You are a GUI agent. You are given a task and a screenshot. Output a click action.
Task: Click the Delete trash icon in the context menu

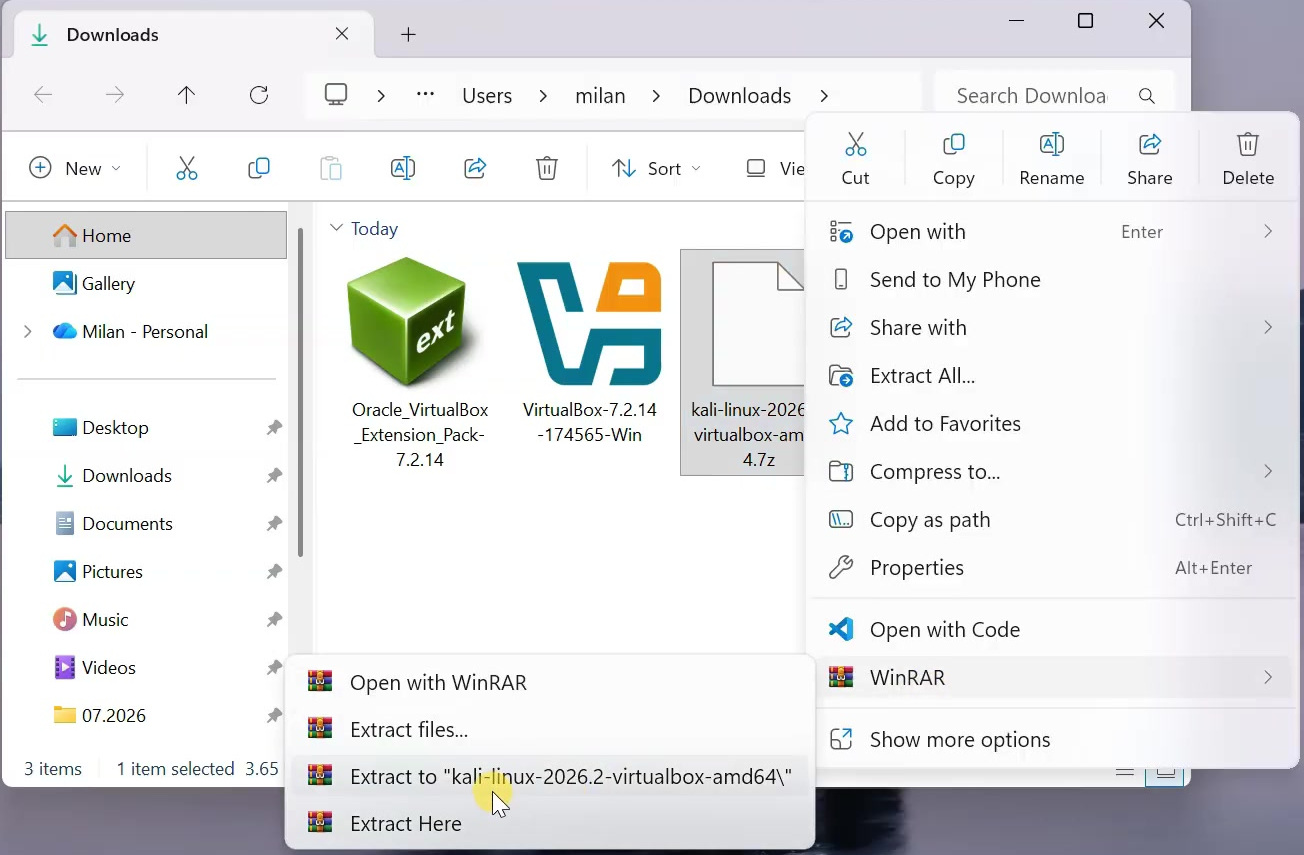point(1247,145)
